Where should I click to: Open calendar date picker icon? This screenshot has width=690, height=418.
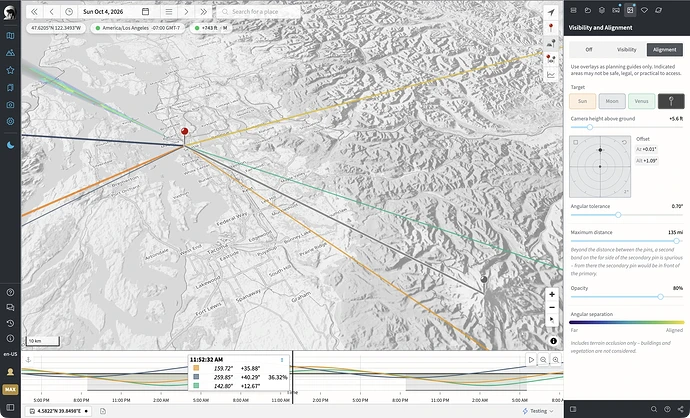click(x=145, y=12)
